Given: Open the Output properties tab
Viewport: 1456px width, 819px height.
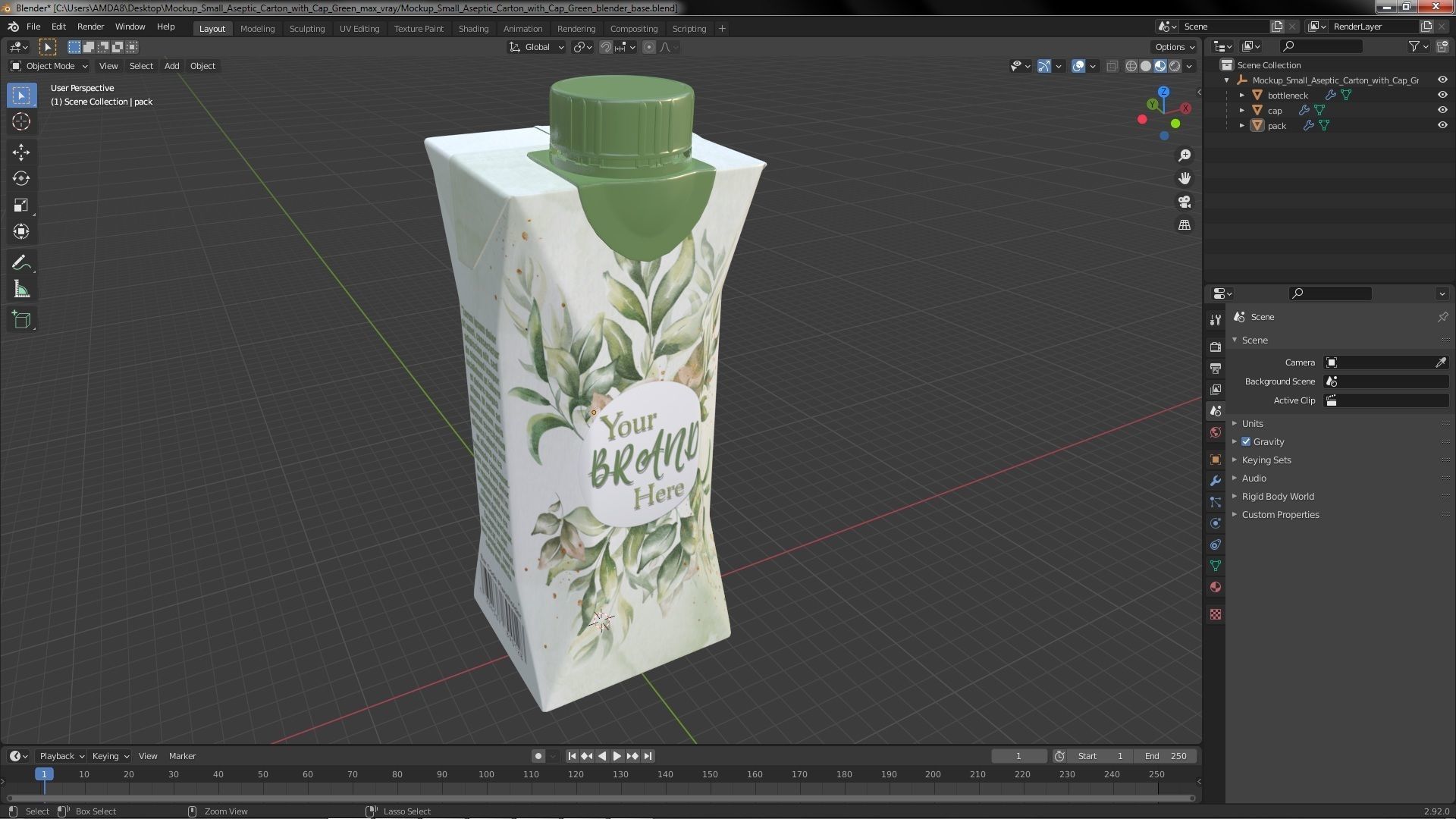Looking at the screenshot, I should pos(1216,368).
